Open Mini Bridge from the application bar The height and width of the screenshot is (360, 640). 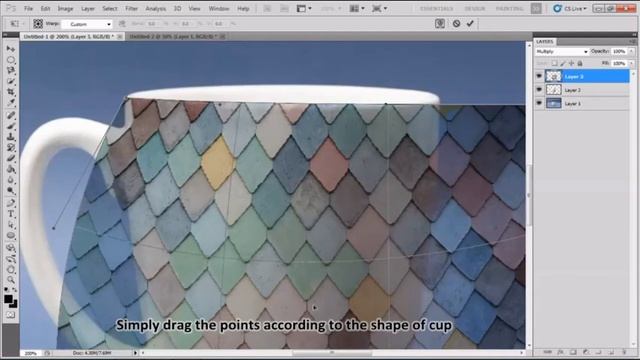coord(284,8)
